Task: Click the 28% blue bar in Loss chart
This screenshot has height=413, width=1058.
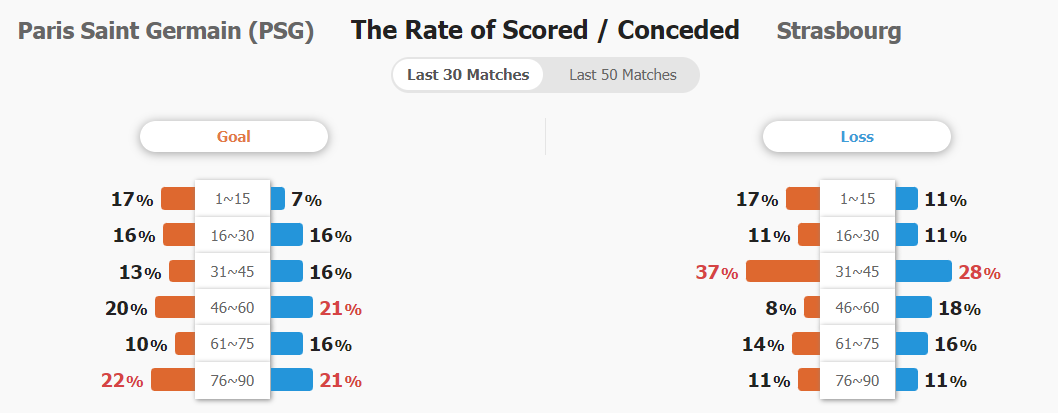Action: pos(924,271)
